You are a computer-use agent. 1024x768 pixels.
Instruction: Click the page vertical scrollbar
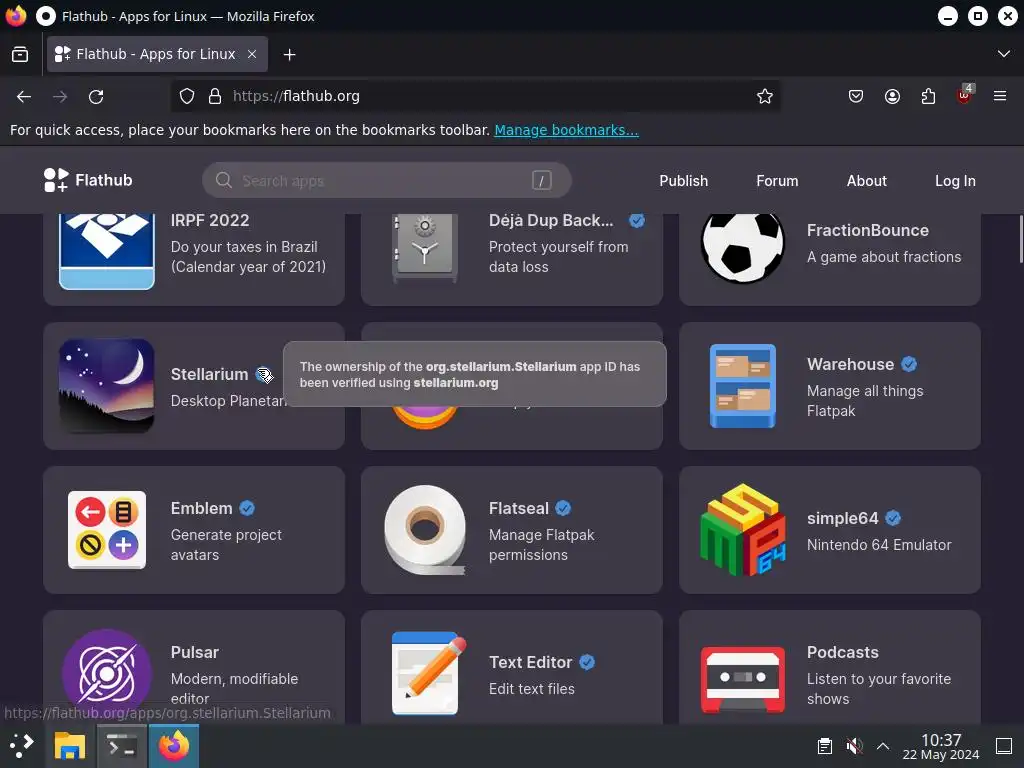click(1021, 239)
